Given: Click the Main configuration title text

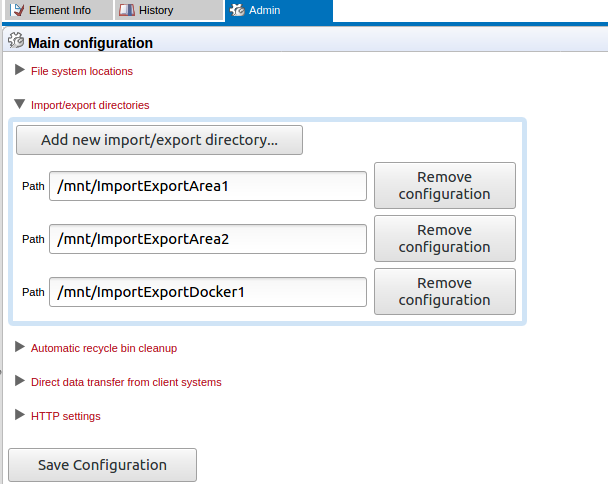Looking at the screenshot, I should tap(90, 43).
